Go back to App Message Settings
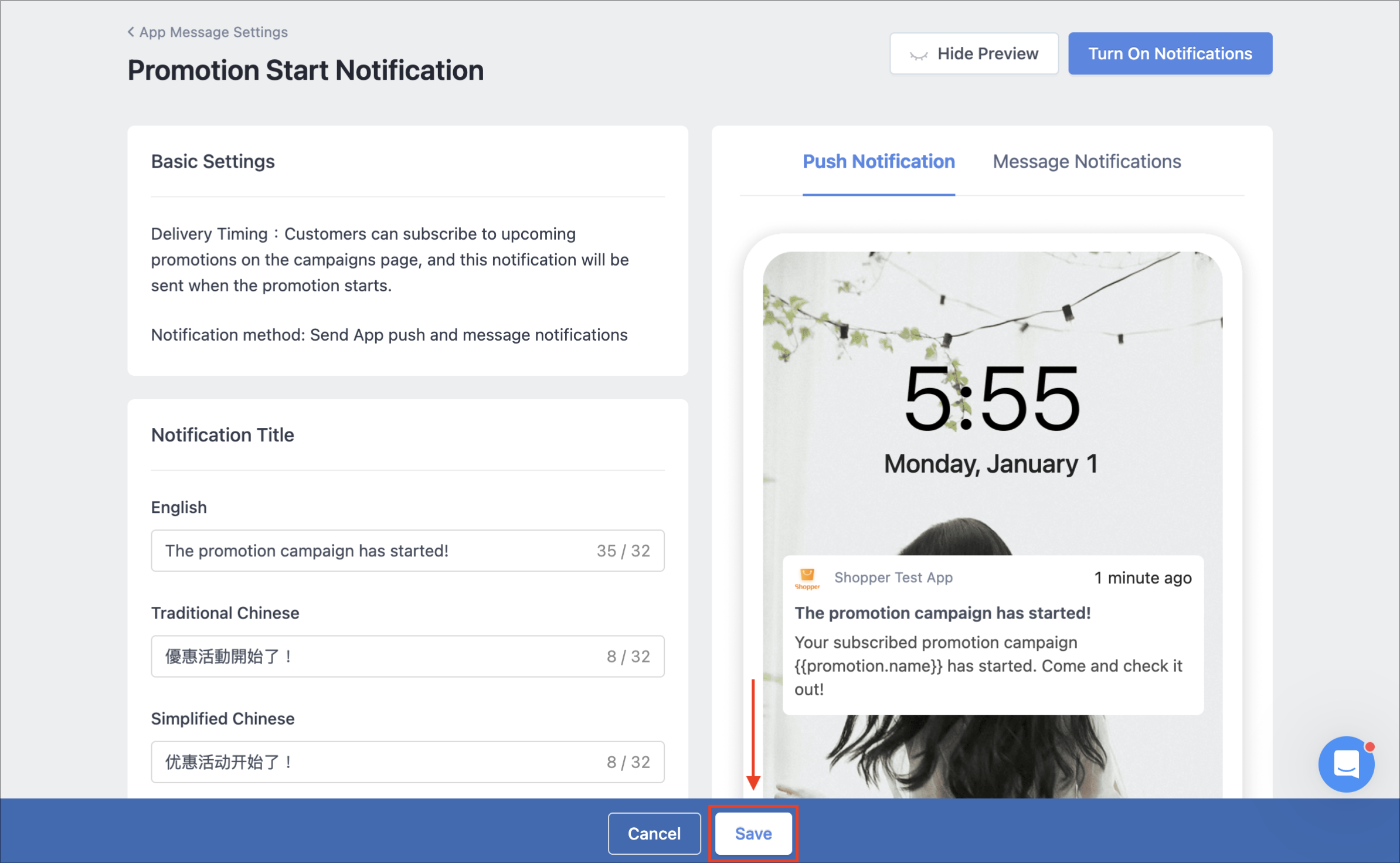Screen dimensions: 1400x863 coord(208,32)
